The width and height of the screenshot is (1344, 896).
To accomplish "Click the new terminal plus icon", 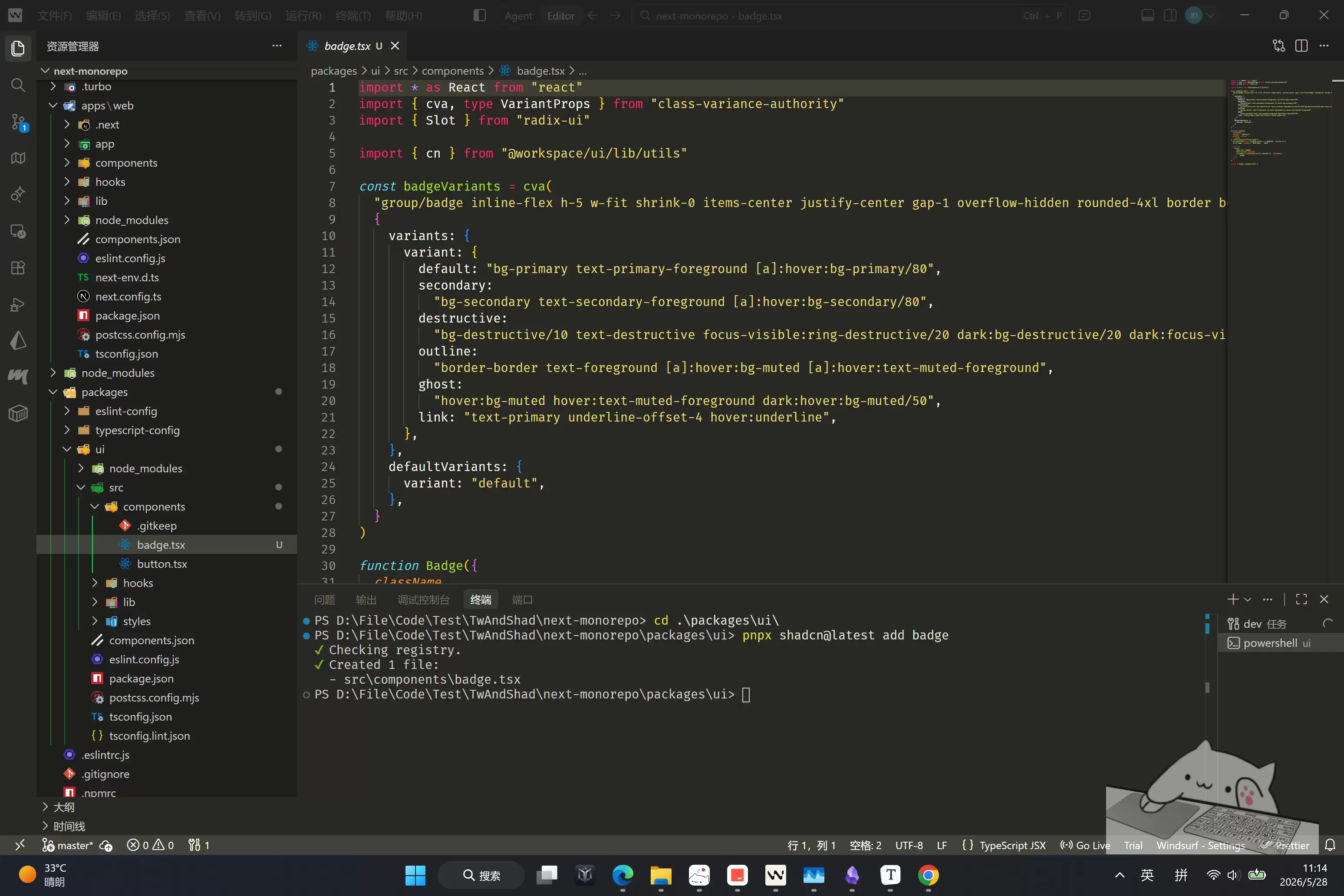I will pyautogui.click(x=1232, y=599).
